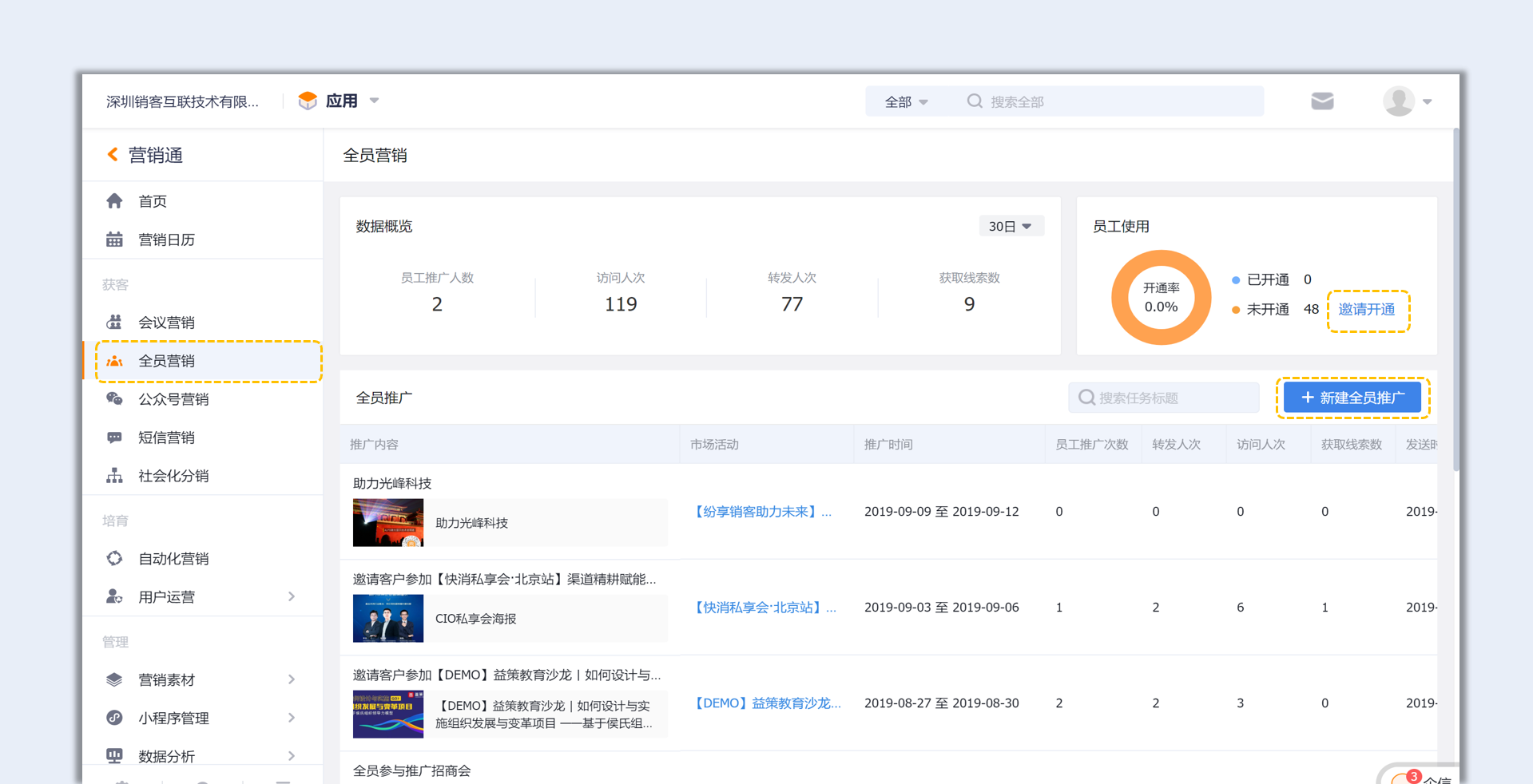Change the 30日 period dropdown
The image size is (1533, 784).
click(1011, 226)
